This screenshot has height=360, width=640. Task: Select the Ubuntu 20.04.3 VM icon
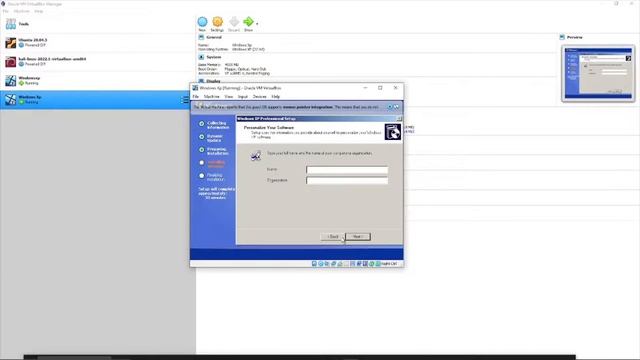pyautogui.click(x=11, y=42)
